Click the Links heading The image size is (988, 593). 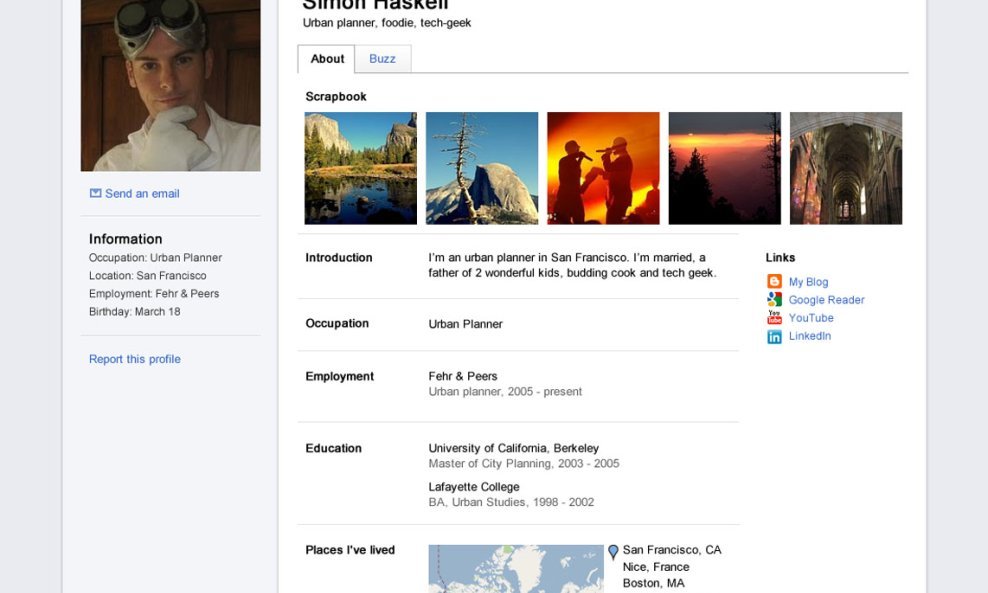780,257
